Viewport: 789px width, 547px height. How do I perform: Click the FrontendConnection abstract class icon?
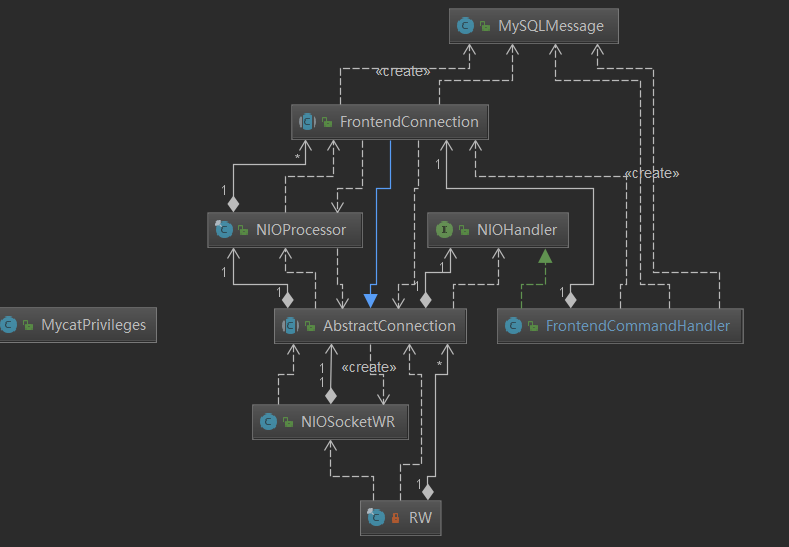[x=307, y=122]
